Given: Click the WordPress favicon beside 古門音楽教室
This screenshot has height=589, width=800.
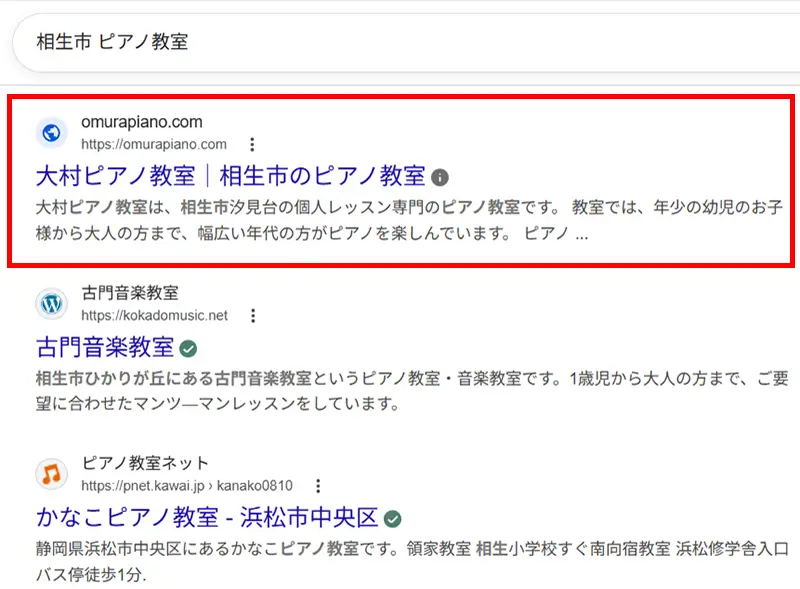Looking at the screenshot, I should point(52,304).
